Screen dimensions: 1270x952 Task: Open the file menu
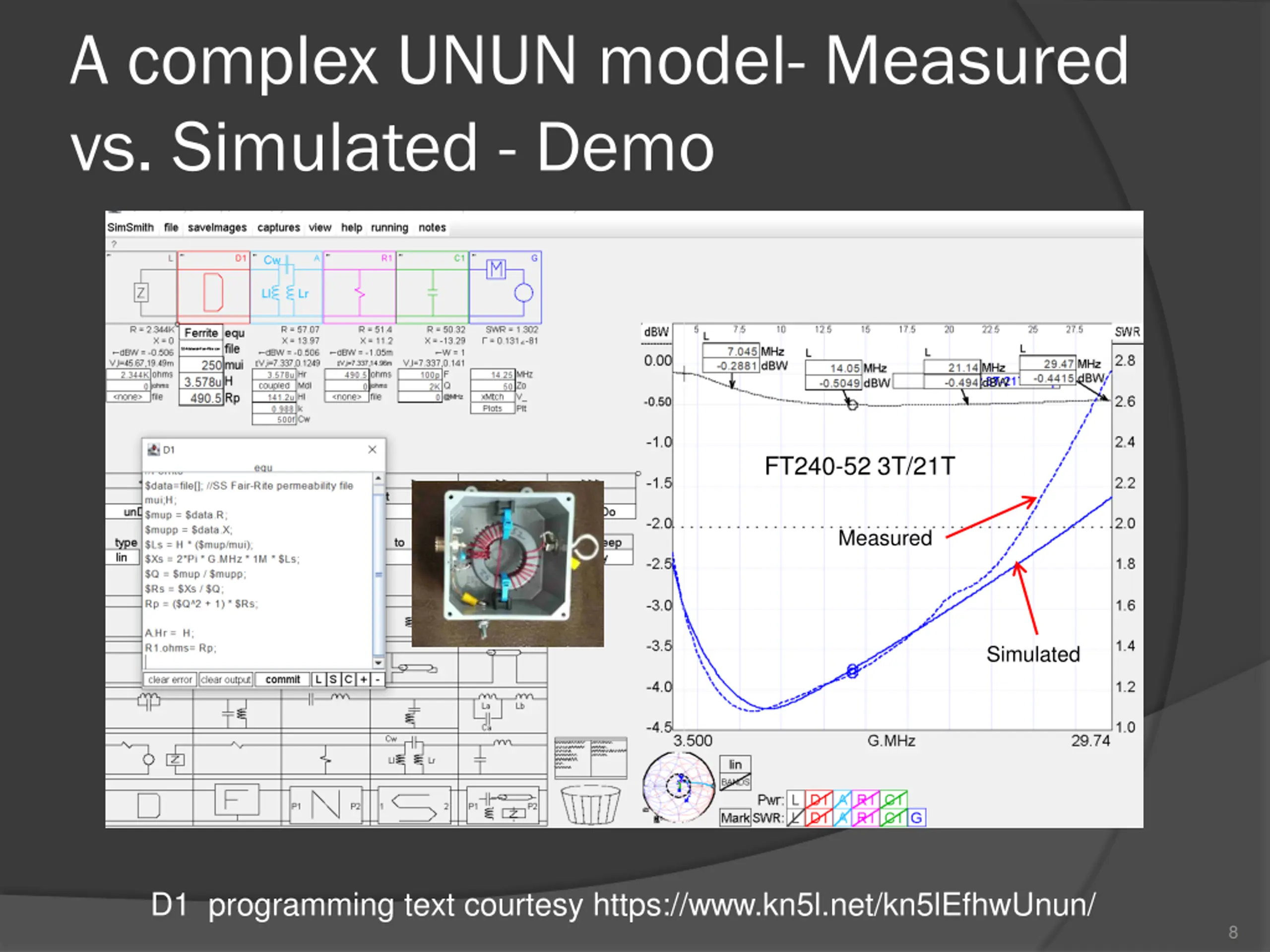(x=171, y=227)
